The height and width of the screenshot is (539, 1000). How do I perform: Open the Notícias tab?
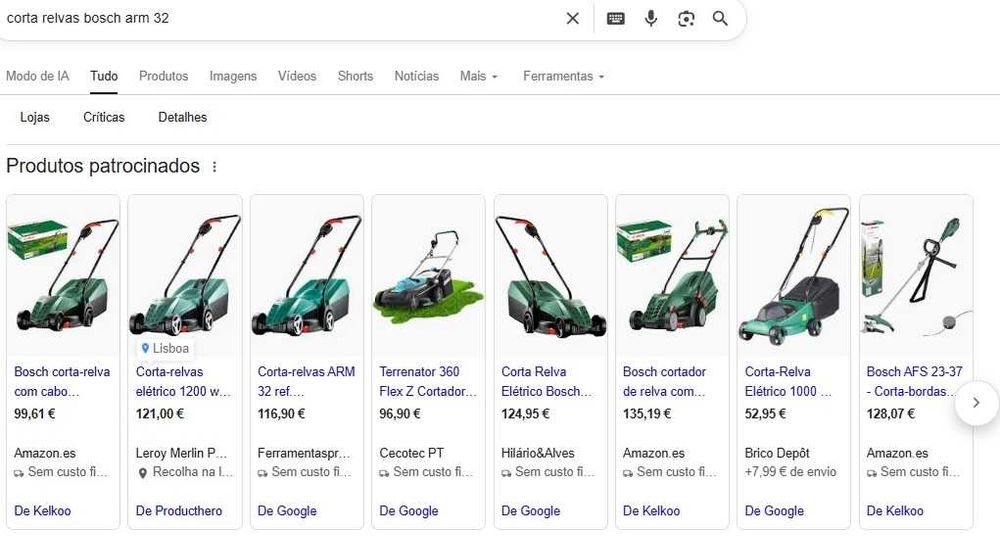click(416, 76)
